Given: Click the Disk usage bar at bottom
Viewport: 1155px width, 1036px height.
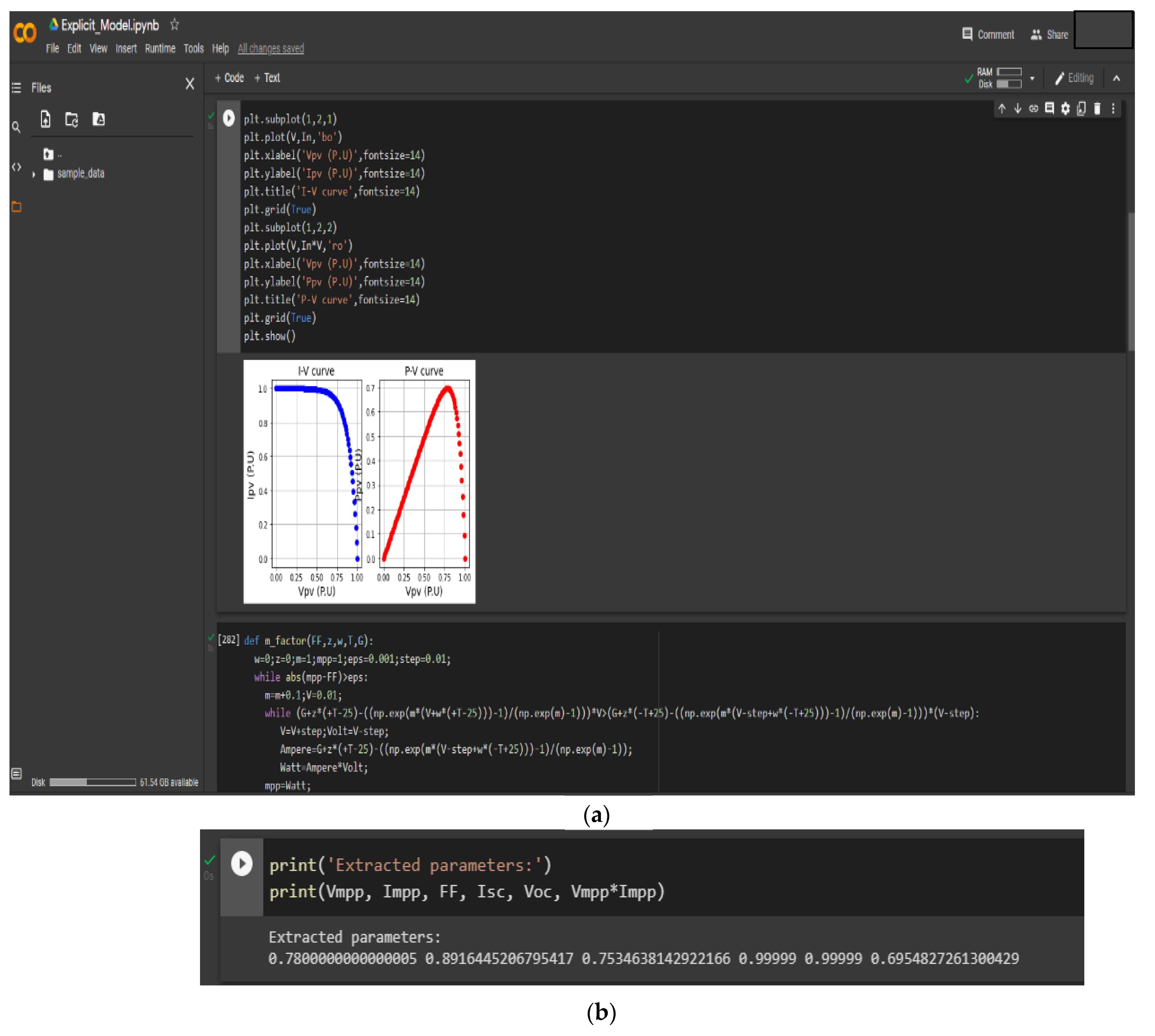Looking at the screenshot, I should click(x=92, y=782).
